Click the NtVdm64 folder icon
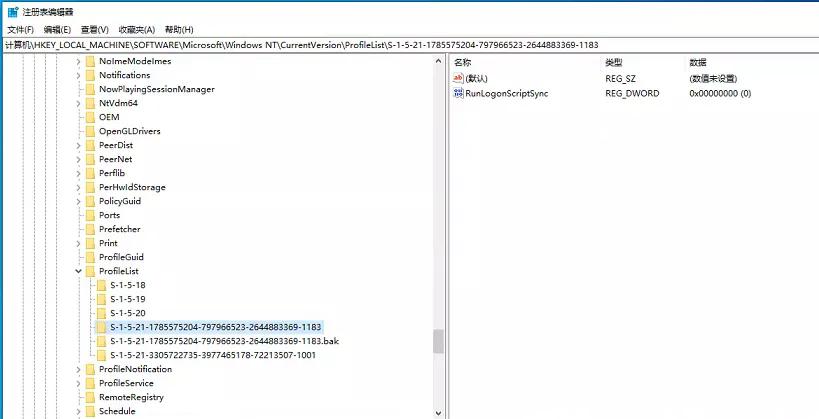This screenshot has height=419, width=819. click(90, 103)
